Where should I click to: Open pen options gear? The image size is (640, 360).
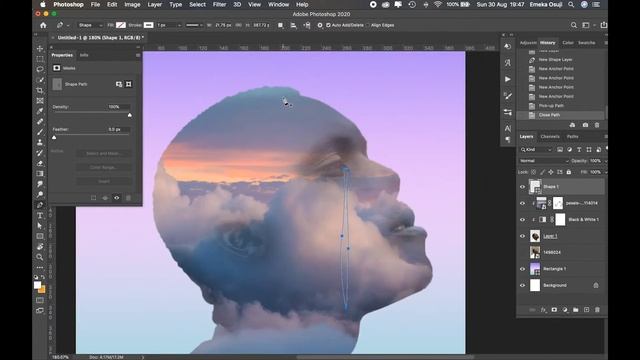pyautogui.click(x=320, y=25)
